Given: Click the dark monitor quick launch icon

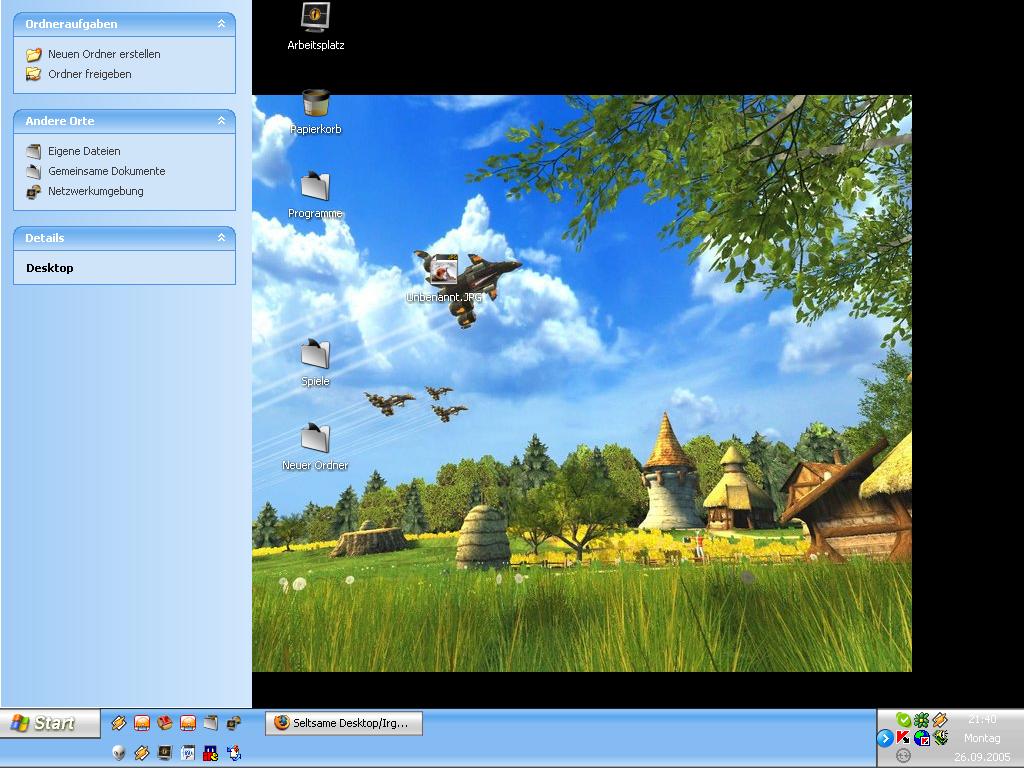Looking at the screenshot, I should click(x=165, y=753).
